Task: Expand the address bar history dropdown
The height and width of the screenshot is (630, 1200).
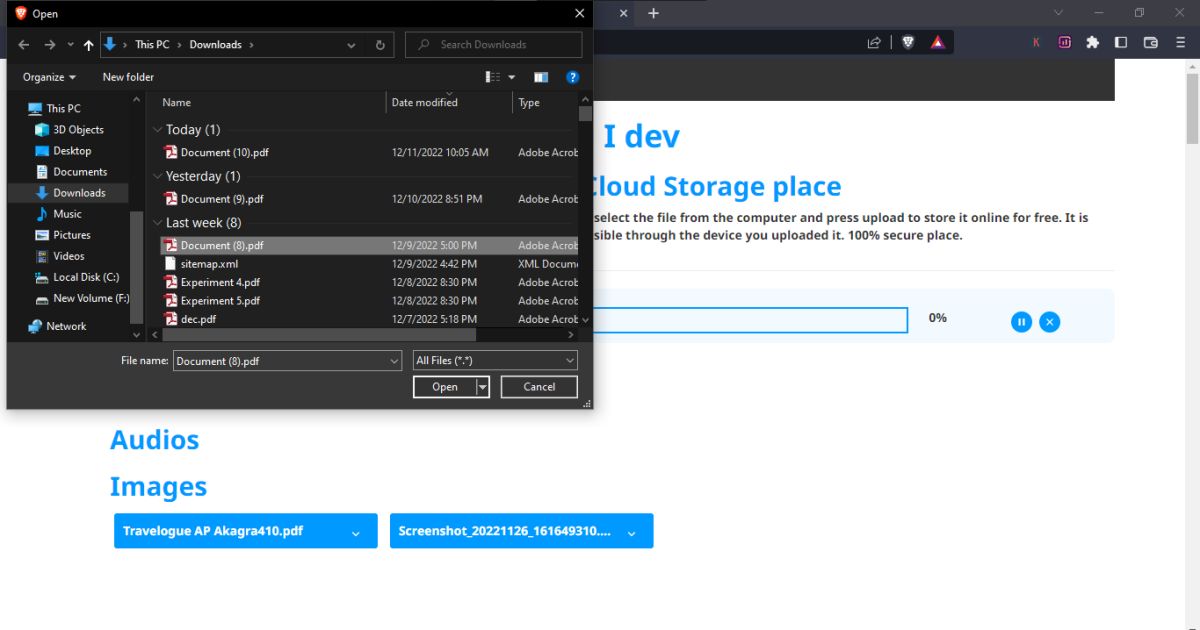Action: point(351,45)
